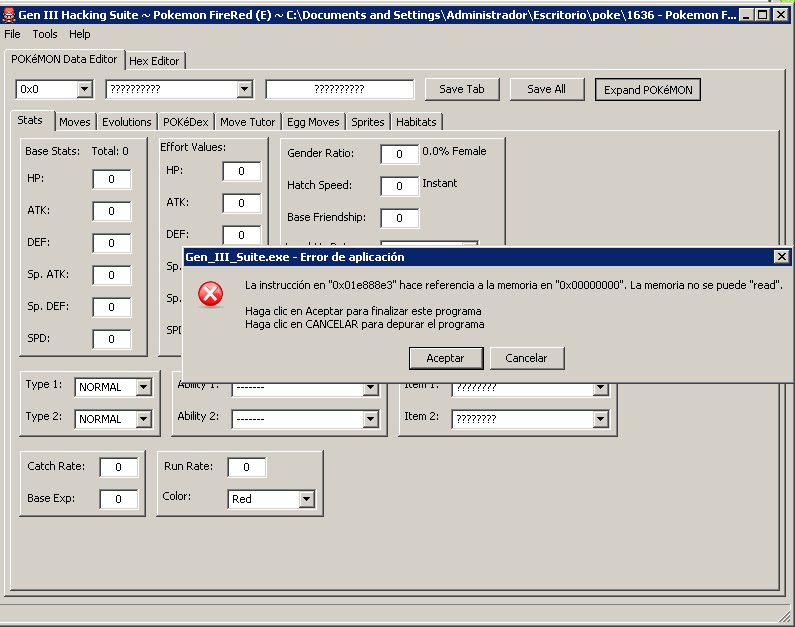The width and height of the screenshot is (795, 627).
Task: Click the Hatch Speed field
Action: pyautogui.click(x=400, y=186)
